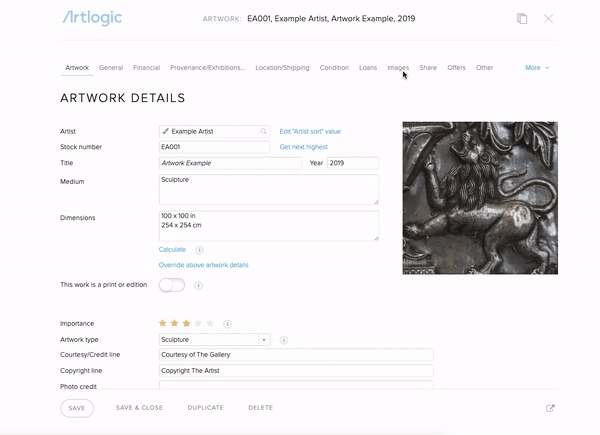The image size is (600, 435).
Task: Expand the More tabs menu
Action: click(x=537, y=68)
